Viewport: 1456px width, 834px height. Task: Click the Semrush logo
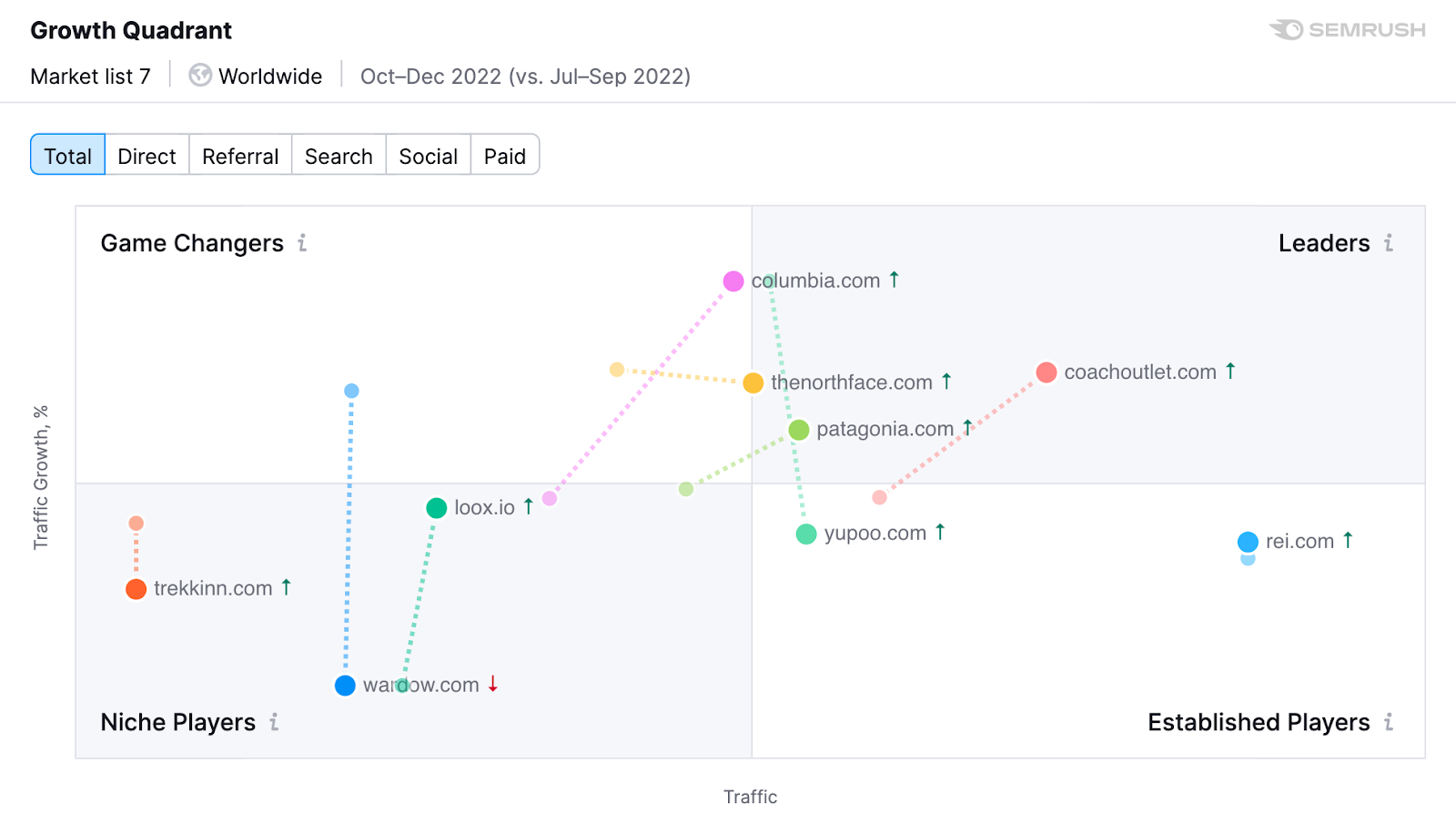1347,29
